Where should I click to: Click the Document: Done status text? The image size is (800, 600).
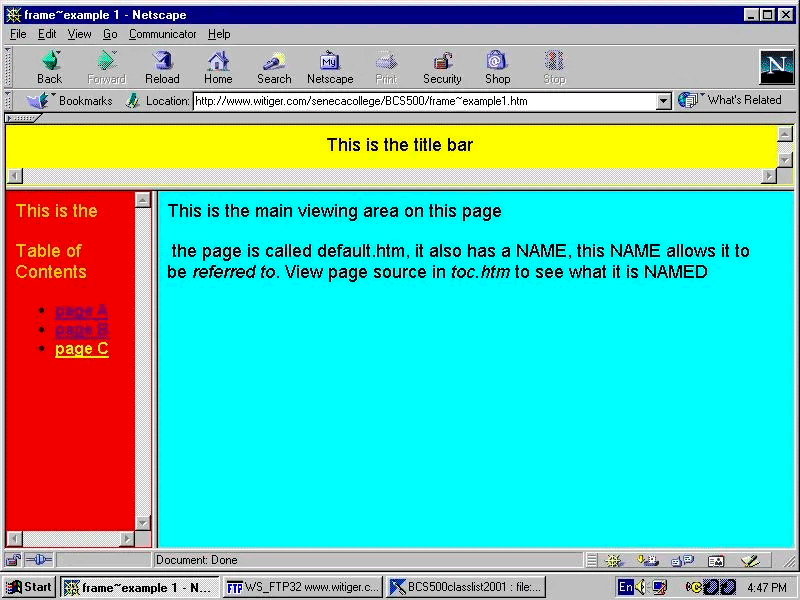[x=196, y=560]
